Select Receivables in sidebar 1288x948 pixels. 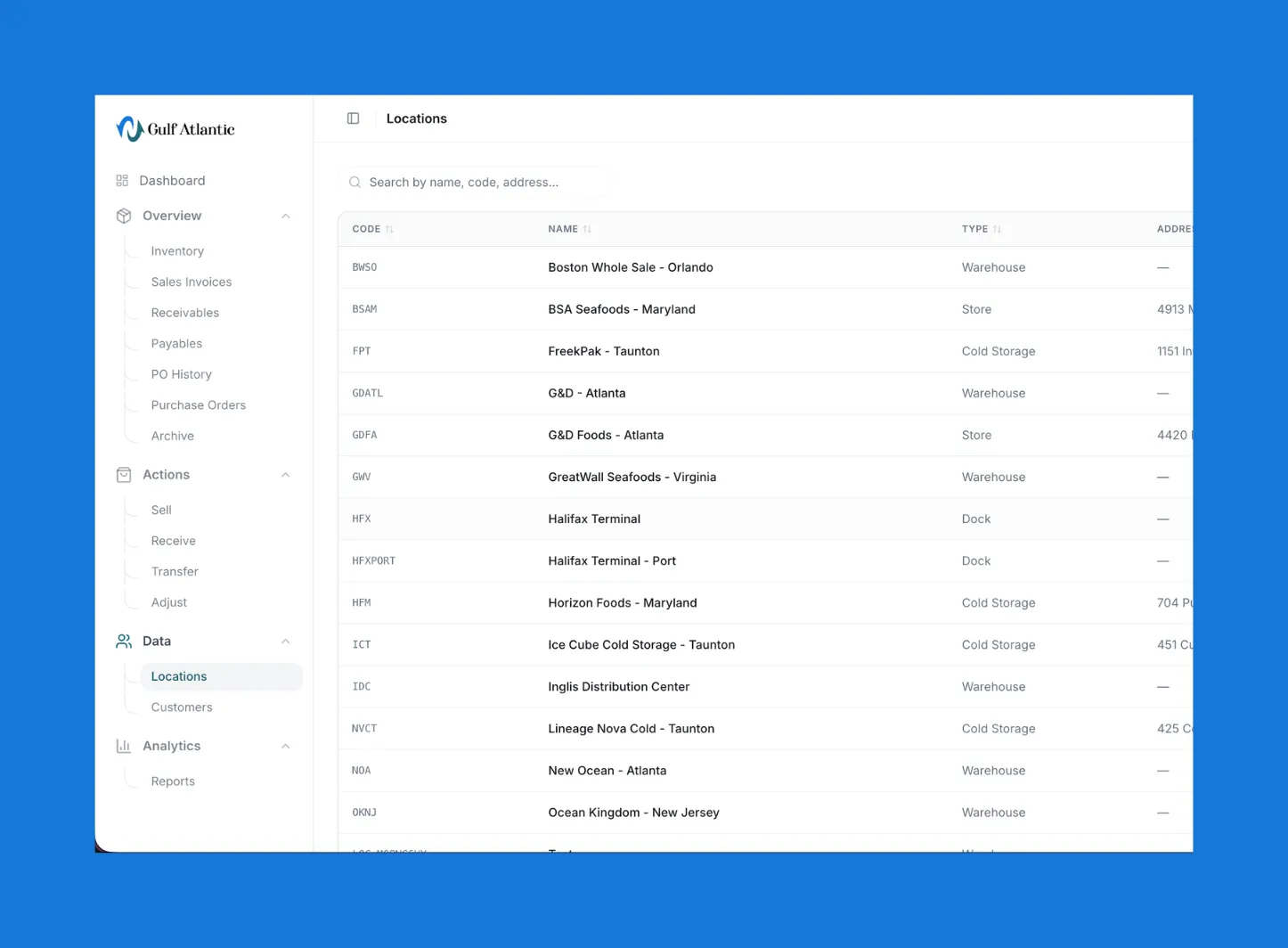pyautogui.click(x=185, y=313)
